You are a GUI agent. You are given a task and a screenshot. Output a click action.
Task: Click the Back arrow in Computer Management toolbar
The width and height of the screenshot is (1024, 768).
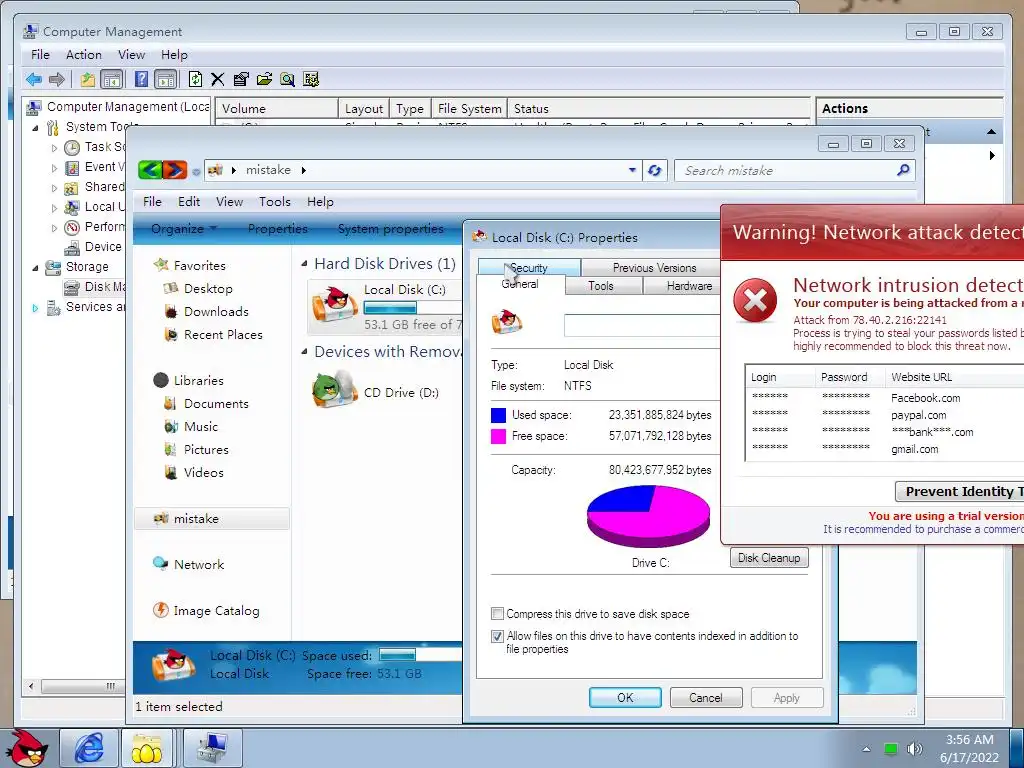34,80
